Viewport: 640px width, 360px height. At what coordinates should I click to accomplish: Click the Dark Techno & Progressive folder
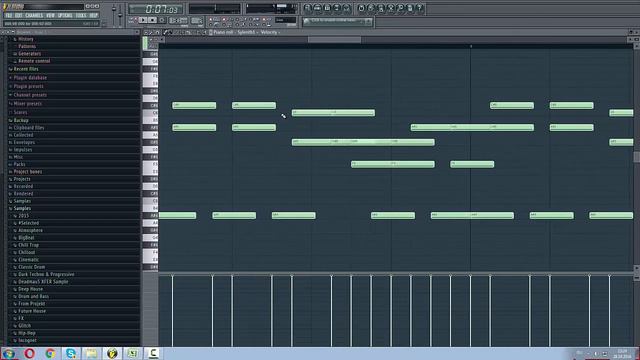point(46,274)
